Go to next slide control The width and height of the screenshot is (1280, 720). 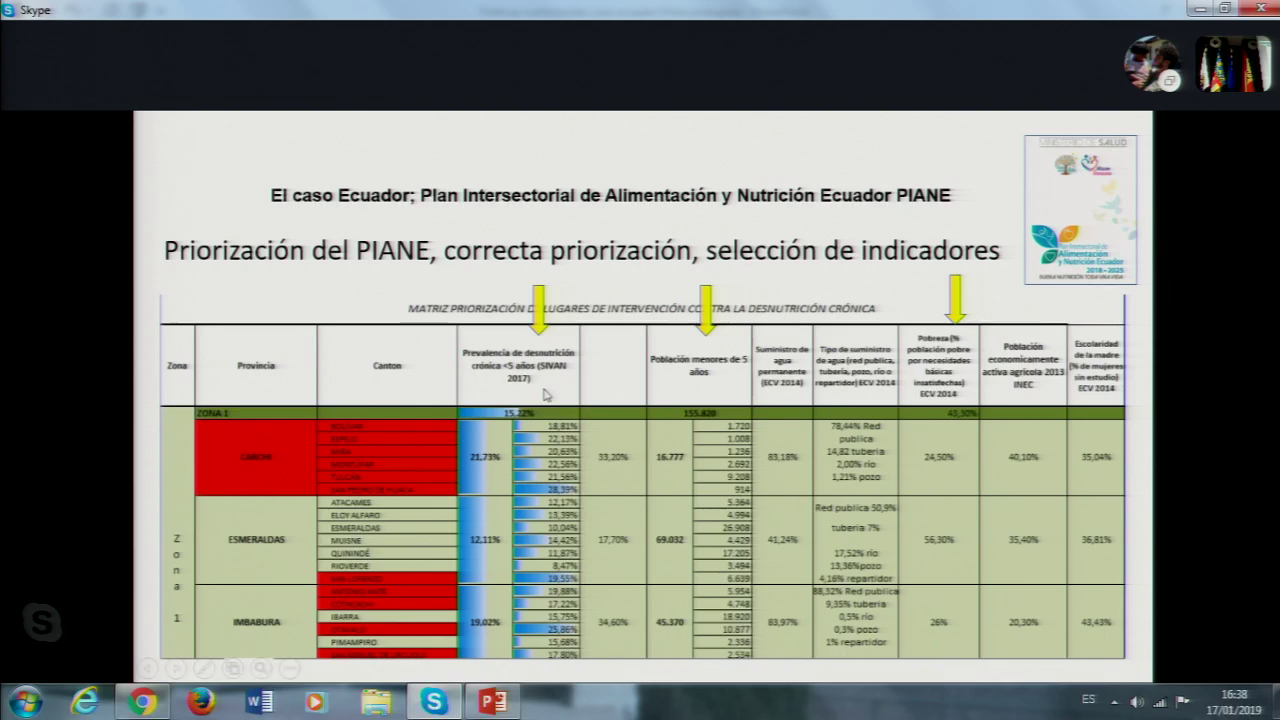pyautogui.click(x=176, y=668)
